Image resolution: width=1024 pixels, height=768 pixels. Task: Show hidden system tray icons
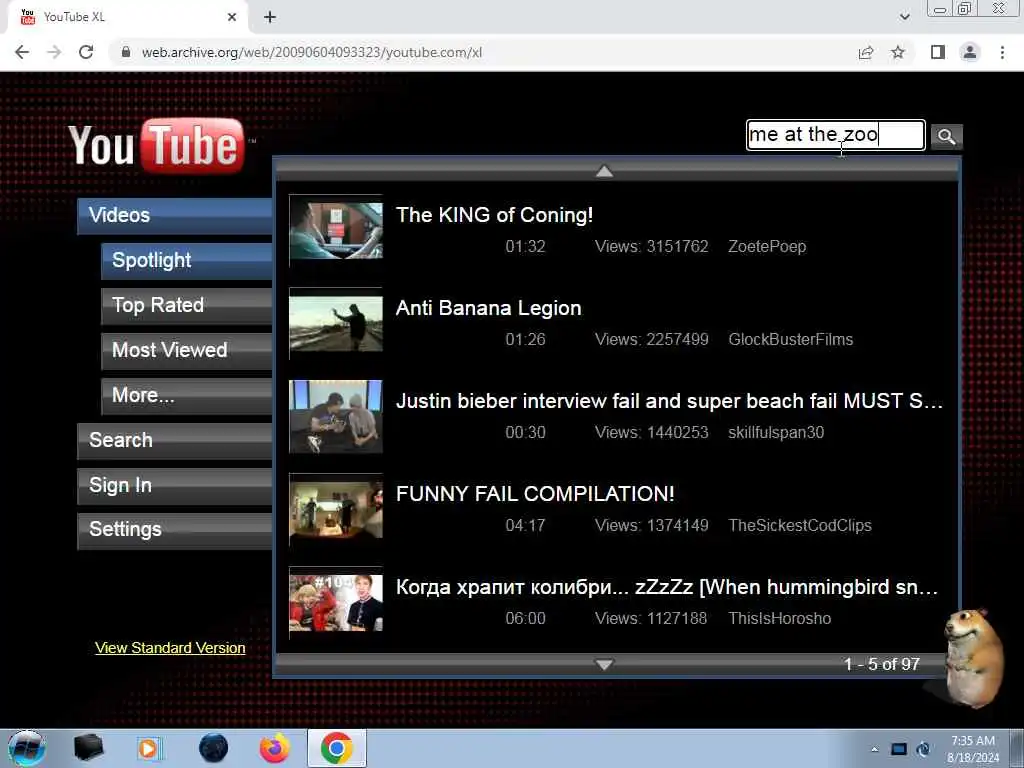874,749
